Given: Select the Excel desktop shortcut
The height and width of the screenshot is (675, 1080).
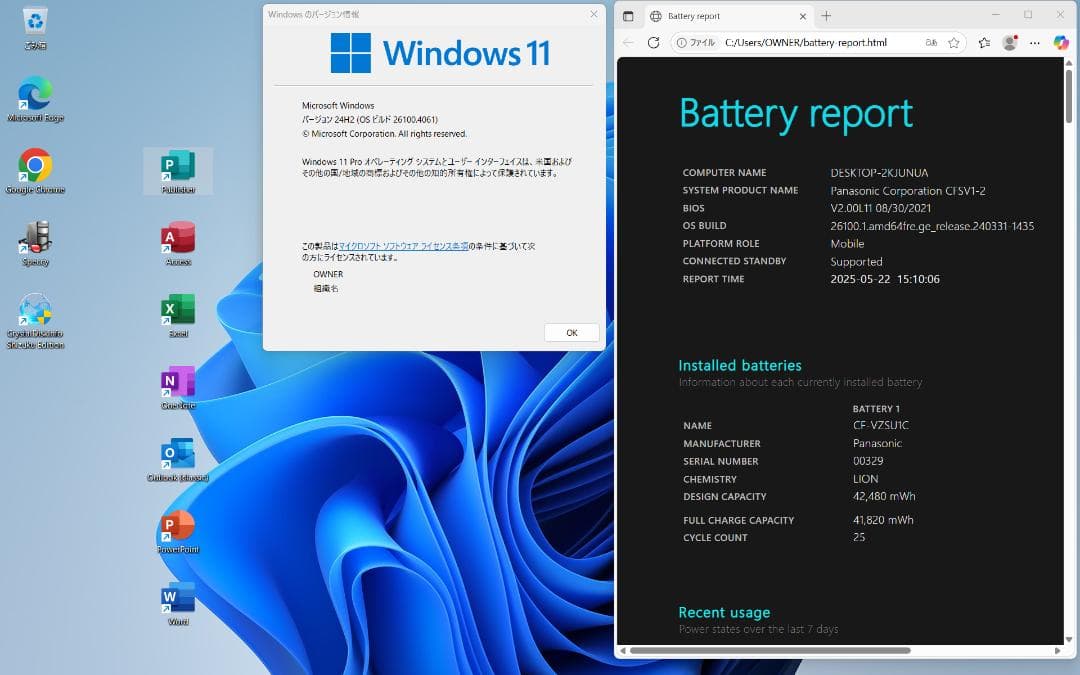Looking at the screenshot, I should coord(178,310).
